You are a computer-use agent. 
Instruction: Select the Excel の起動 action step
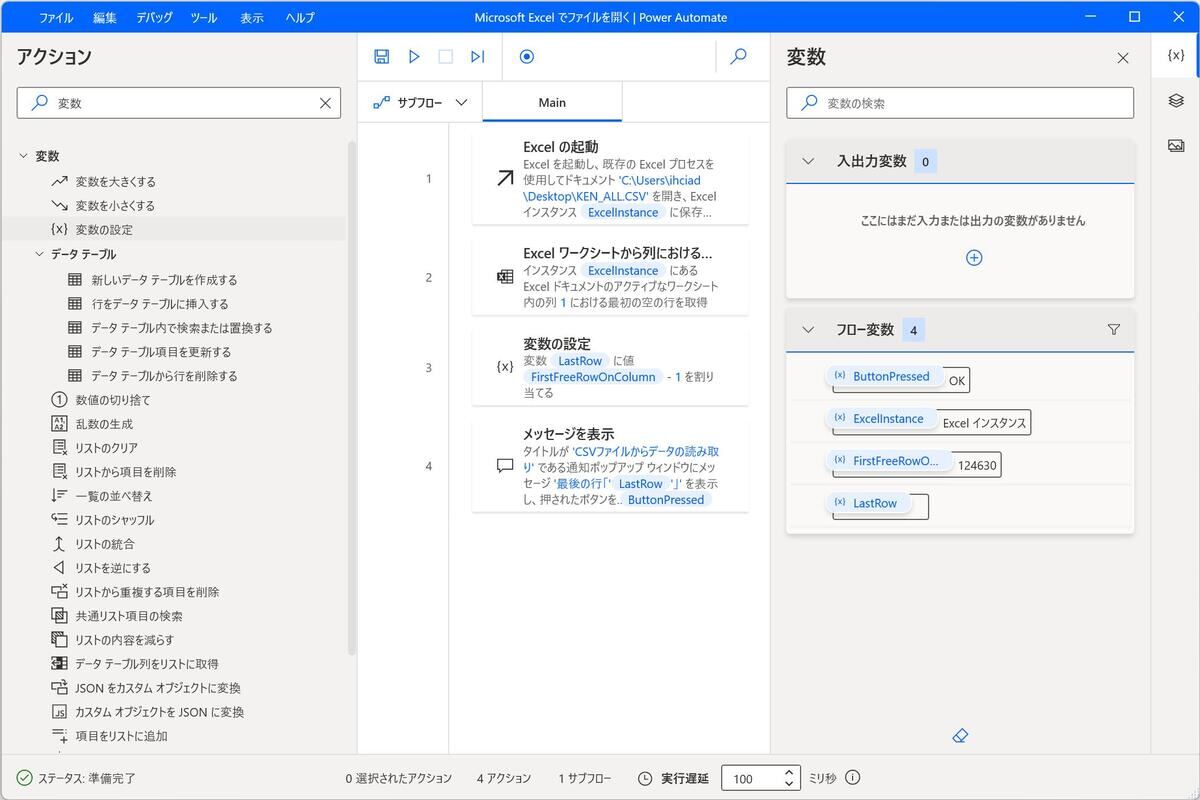[610, 179]
